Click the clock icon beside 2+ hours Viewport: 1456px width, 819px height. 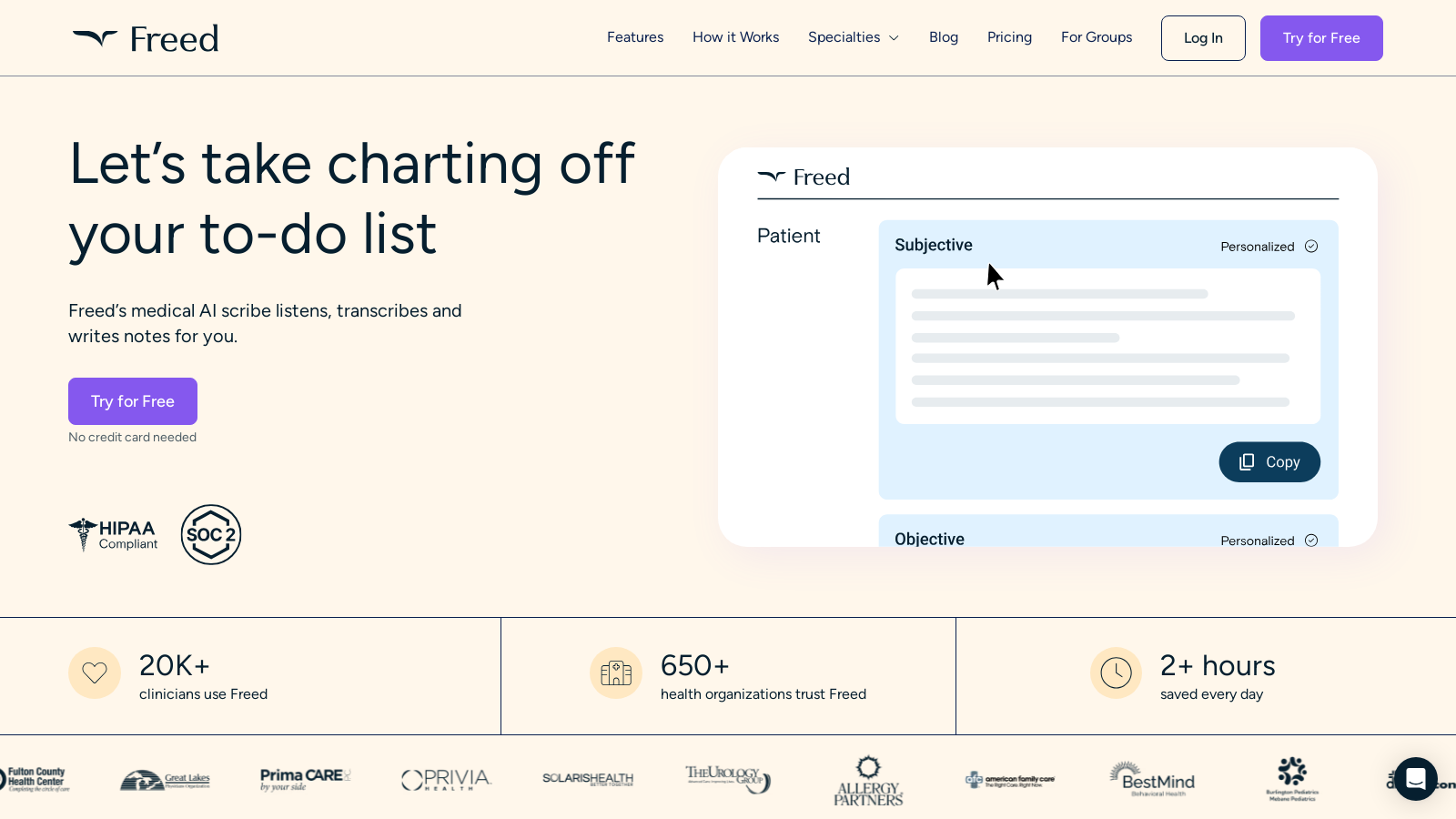(1117, 673)
